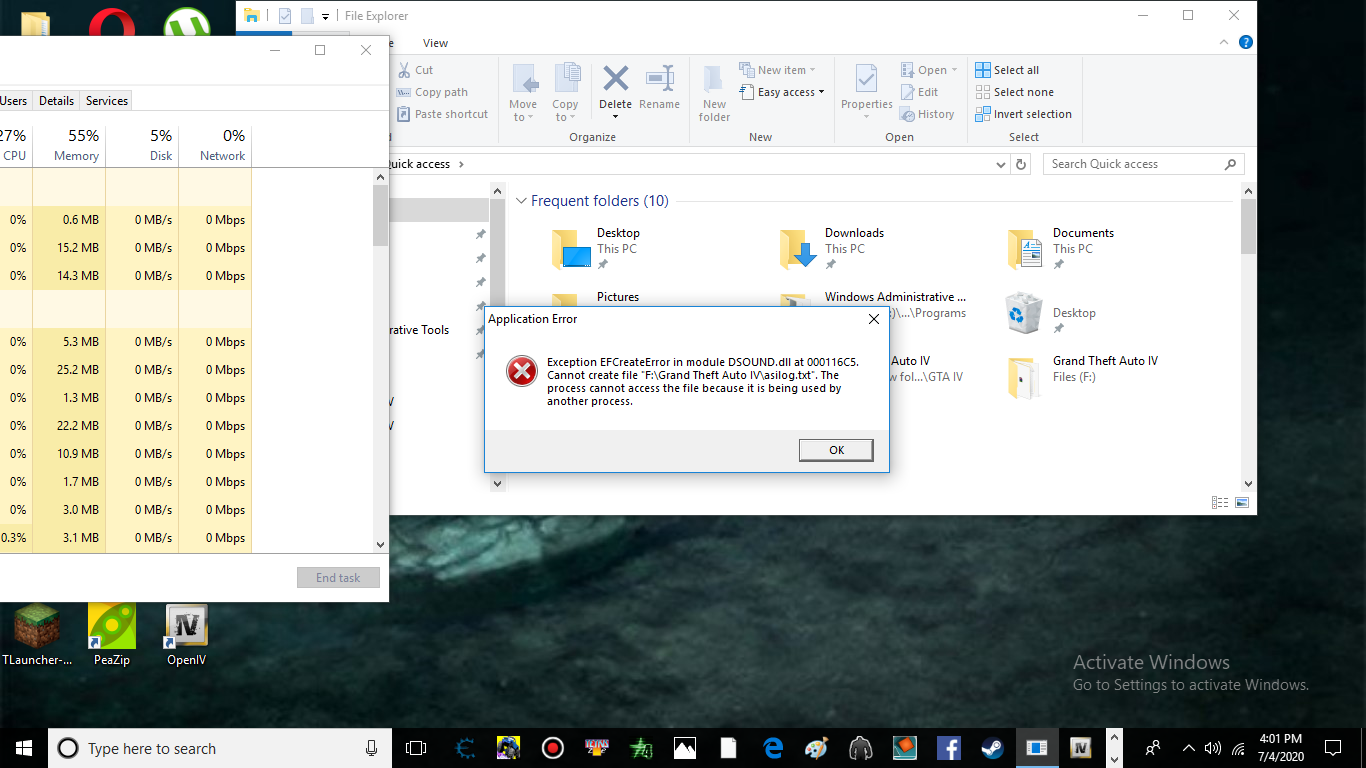This screenshot has height=768, width=1366.
Task: Click End task button in Task Manager
Action: tap(338, 578)
